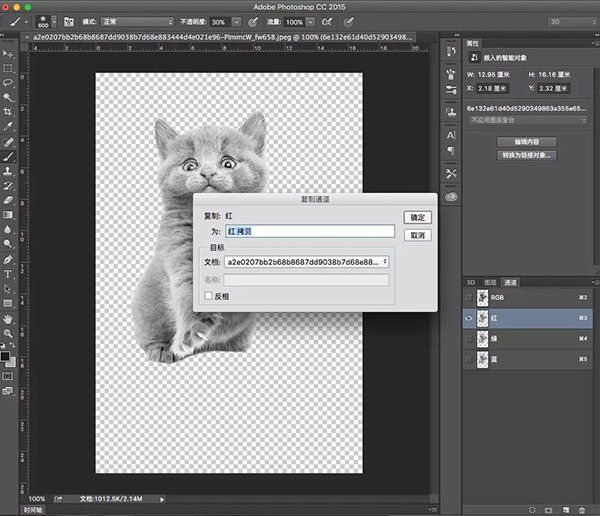Open the 文档 destination document dropdown
This screenshot has height=516, width=600.
tap(307, 262)
